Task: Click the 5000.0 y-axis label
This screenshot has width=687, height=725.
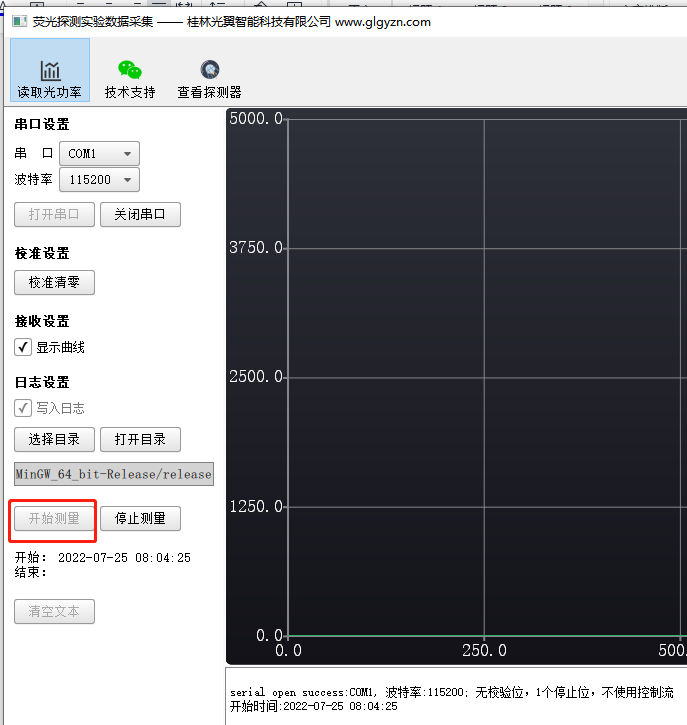Action: [256, 119]
